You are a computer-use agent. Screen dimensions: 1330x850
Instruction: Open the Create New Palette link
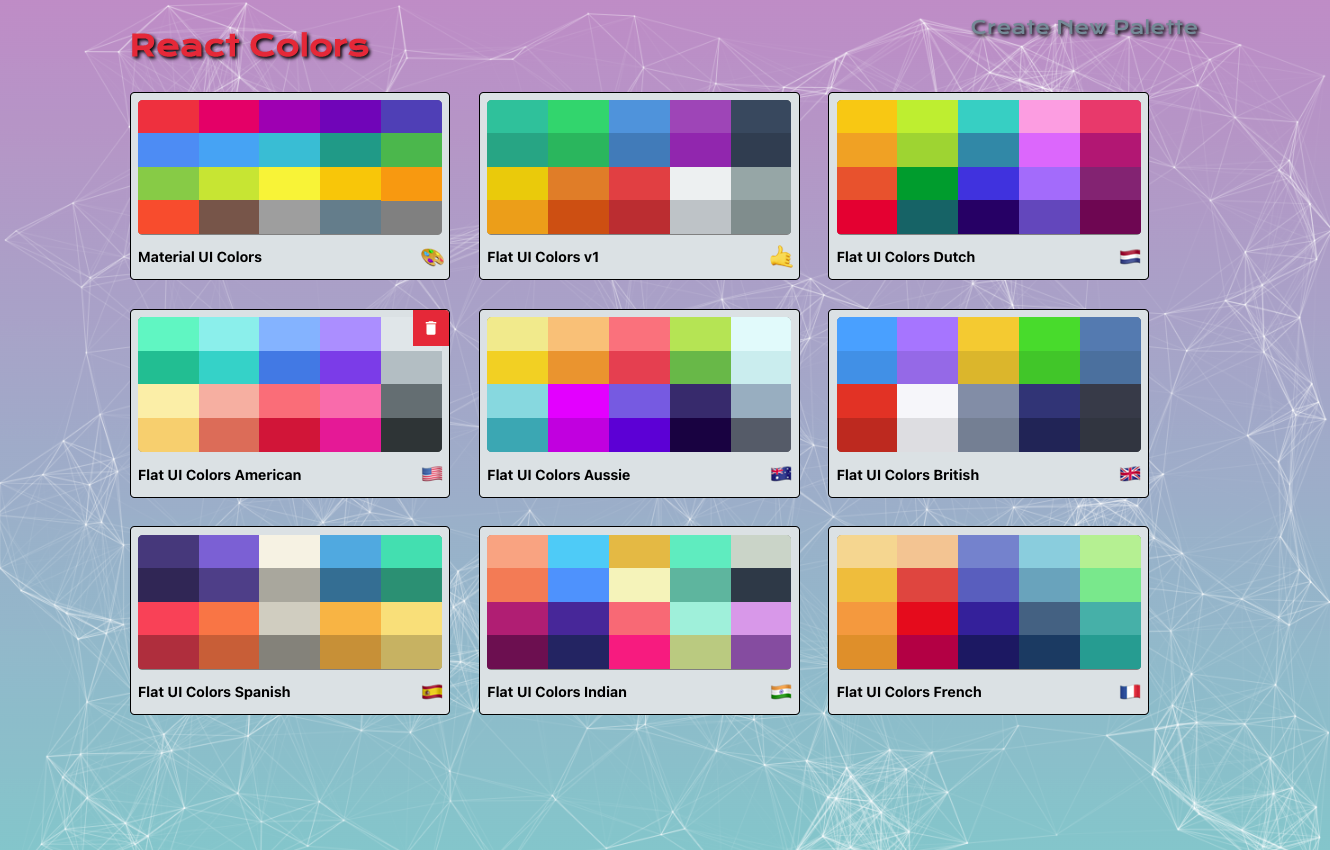click(x=1085, y=28)
